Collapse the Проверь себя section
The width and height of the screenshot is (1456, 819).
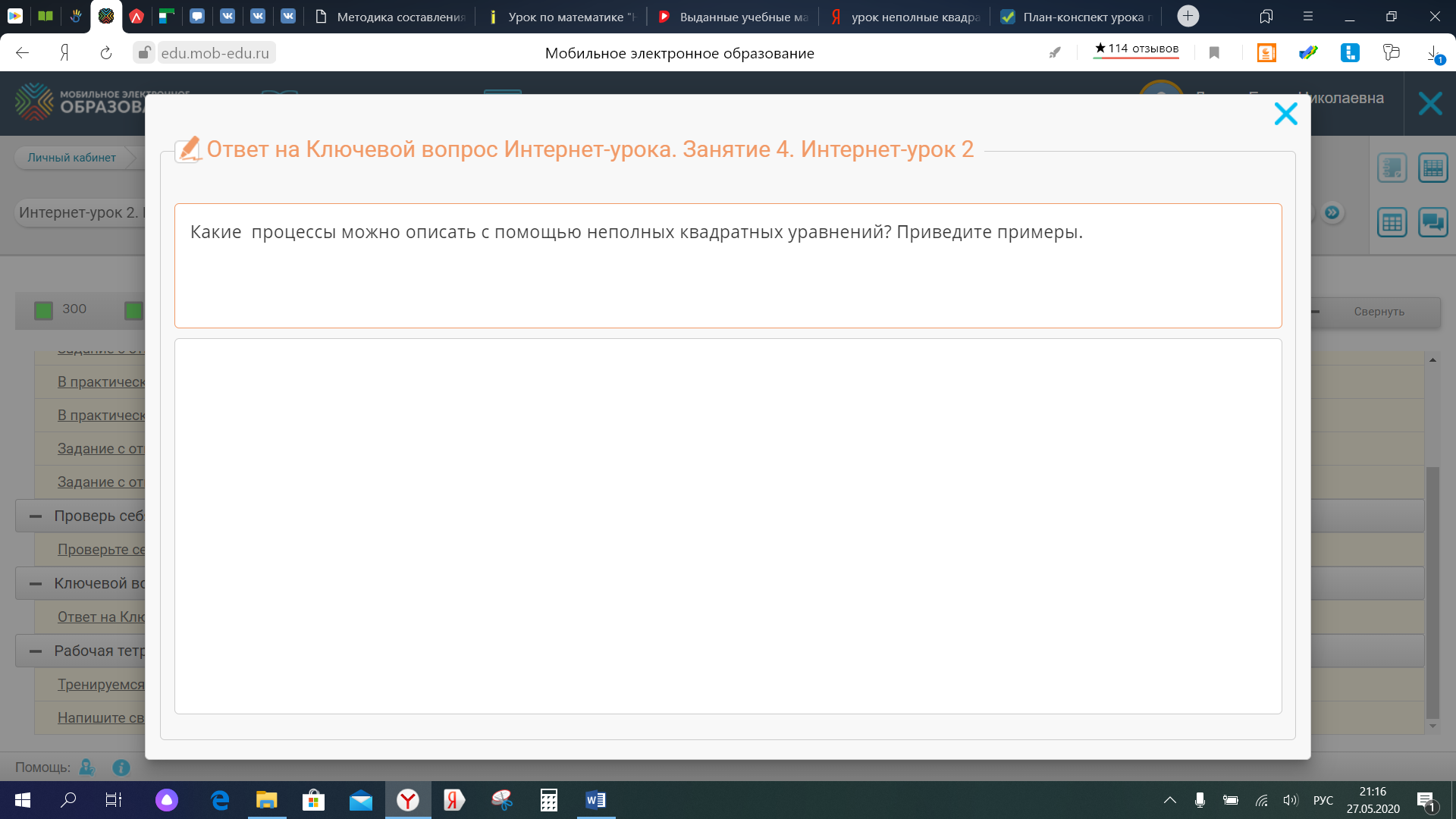[36, 516]
